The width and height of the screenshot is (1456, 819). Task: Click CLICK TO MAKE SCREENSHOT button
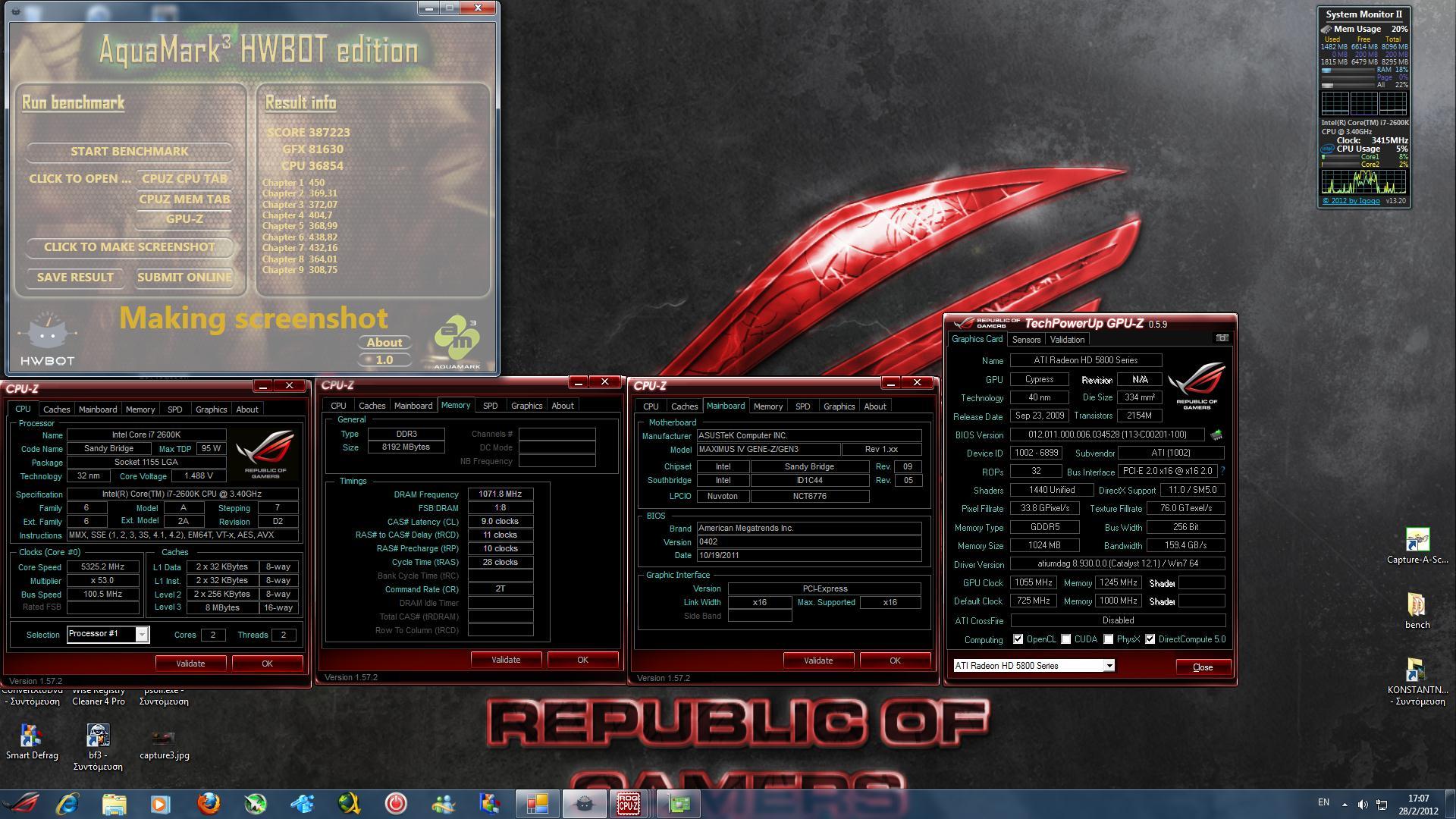[x=130, y=247]
